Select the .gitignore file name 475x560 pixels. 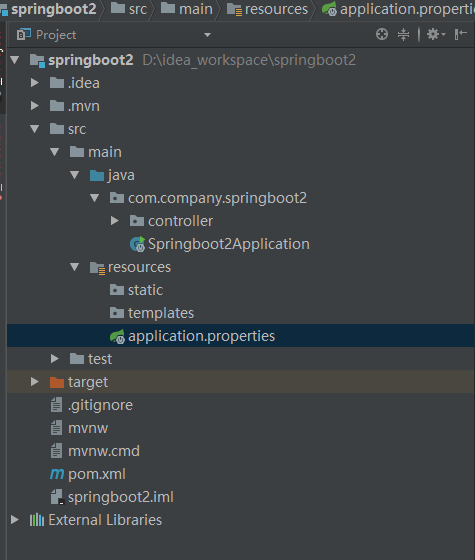click(x=100, y=406)
